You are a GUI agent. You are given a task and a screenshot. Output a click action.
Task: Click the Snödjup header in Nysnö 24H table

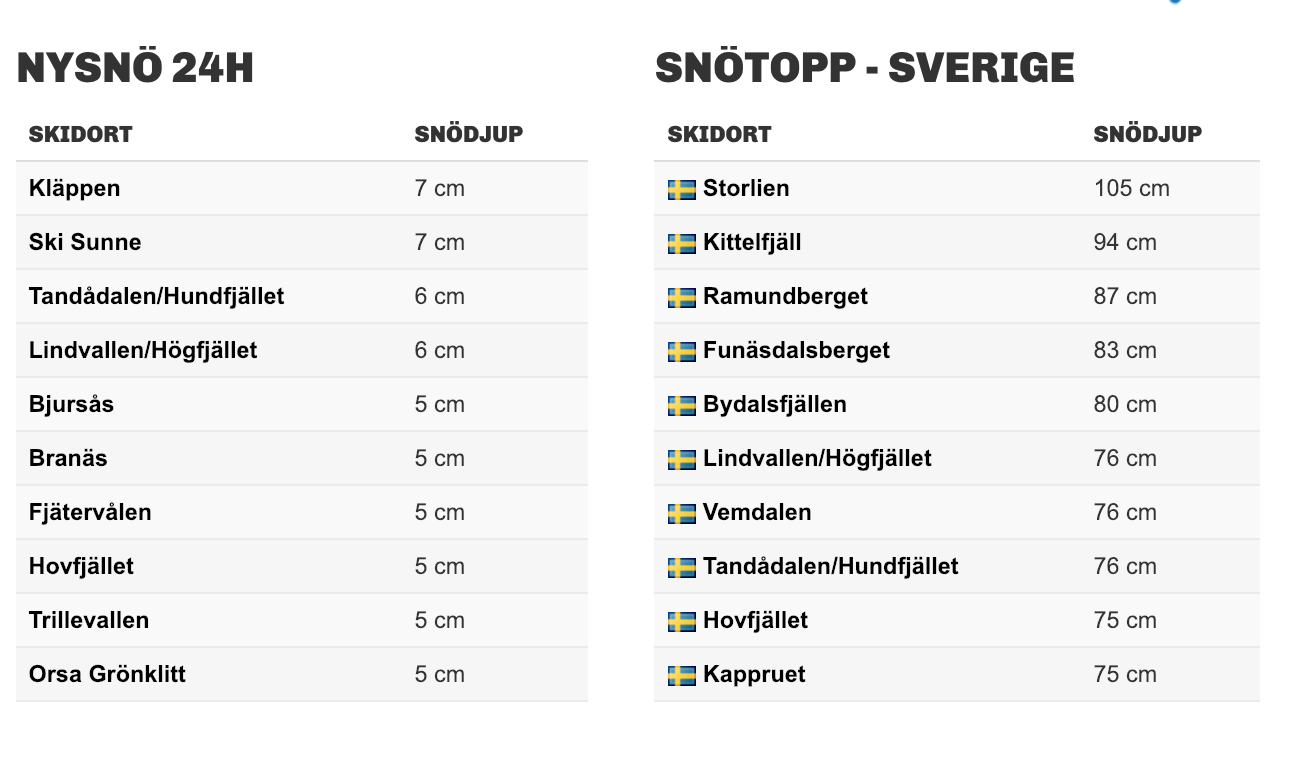point(468,134)
